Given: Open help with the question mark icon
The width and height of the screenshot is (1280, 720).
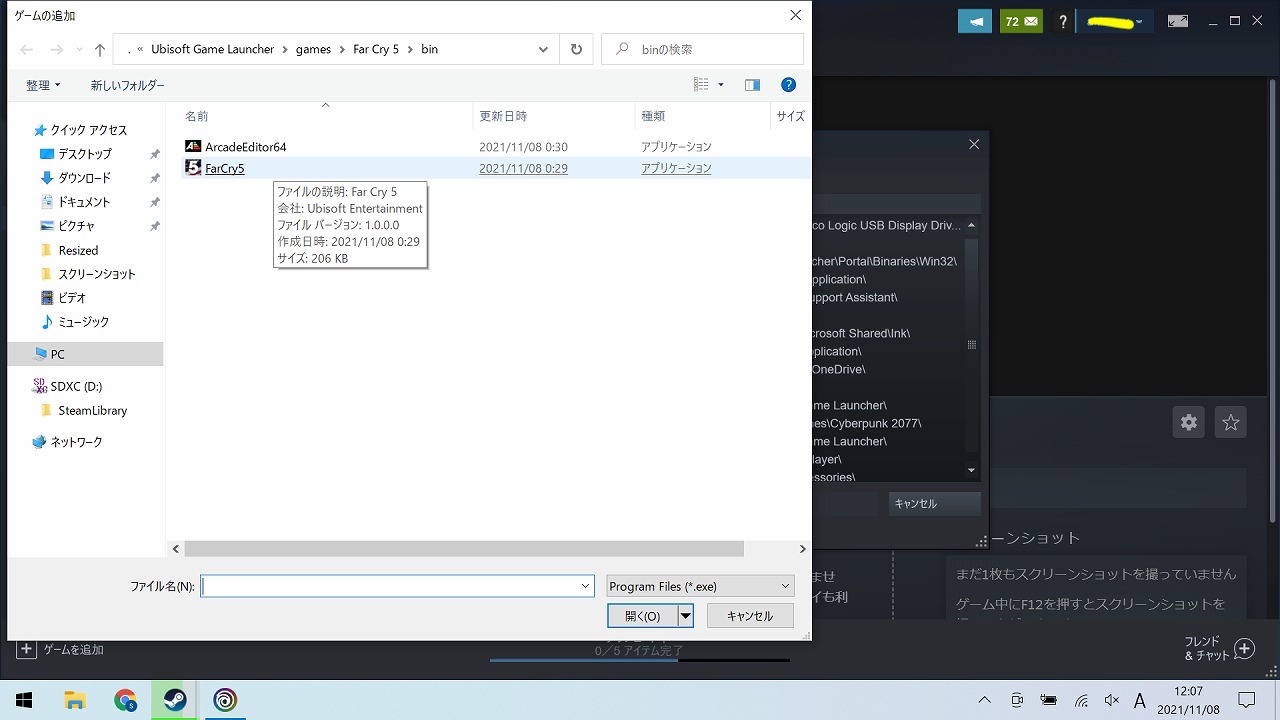Looking at the screenshot, I should pyautogui.click(x=788, y=85).
